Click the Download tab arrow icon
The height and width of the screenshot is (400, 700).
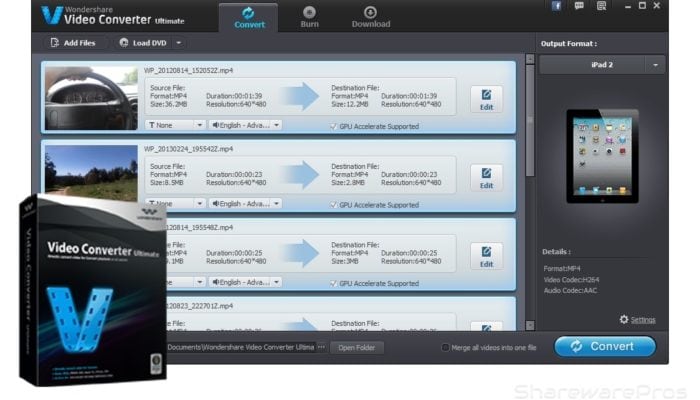pos(370,12)
